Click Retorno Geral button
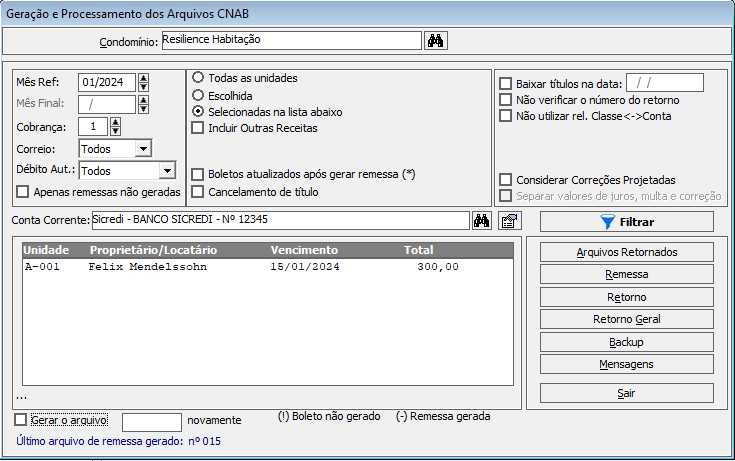 tap(627, 319)
